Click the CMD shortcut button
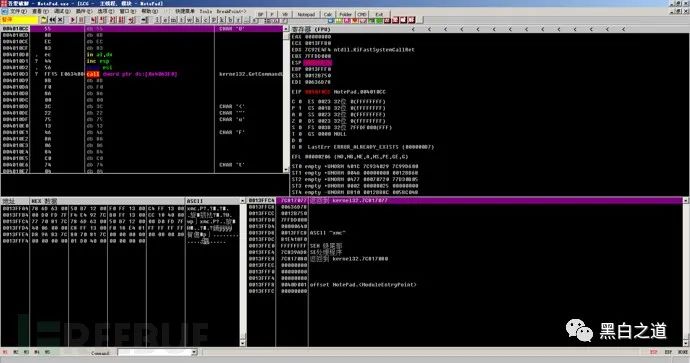 click(362, 15)
